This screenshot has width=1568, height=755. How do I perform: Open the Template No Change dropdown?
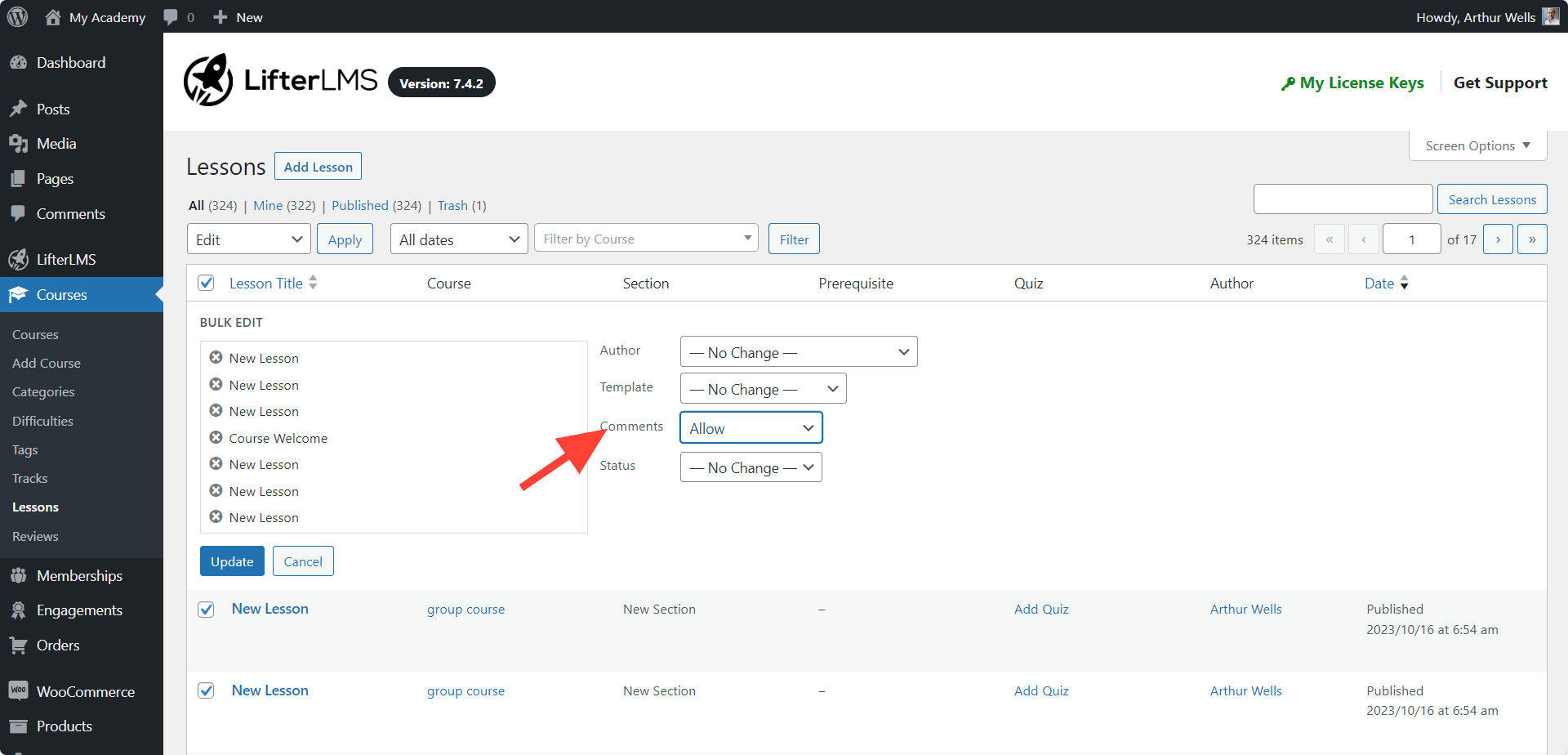pos(763,389)
